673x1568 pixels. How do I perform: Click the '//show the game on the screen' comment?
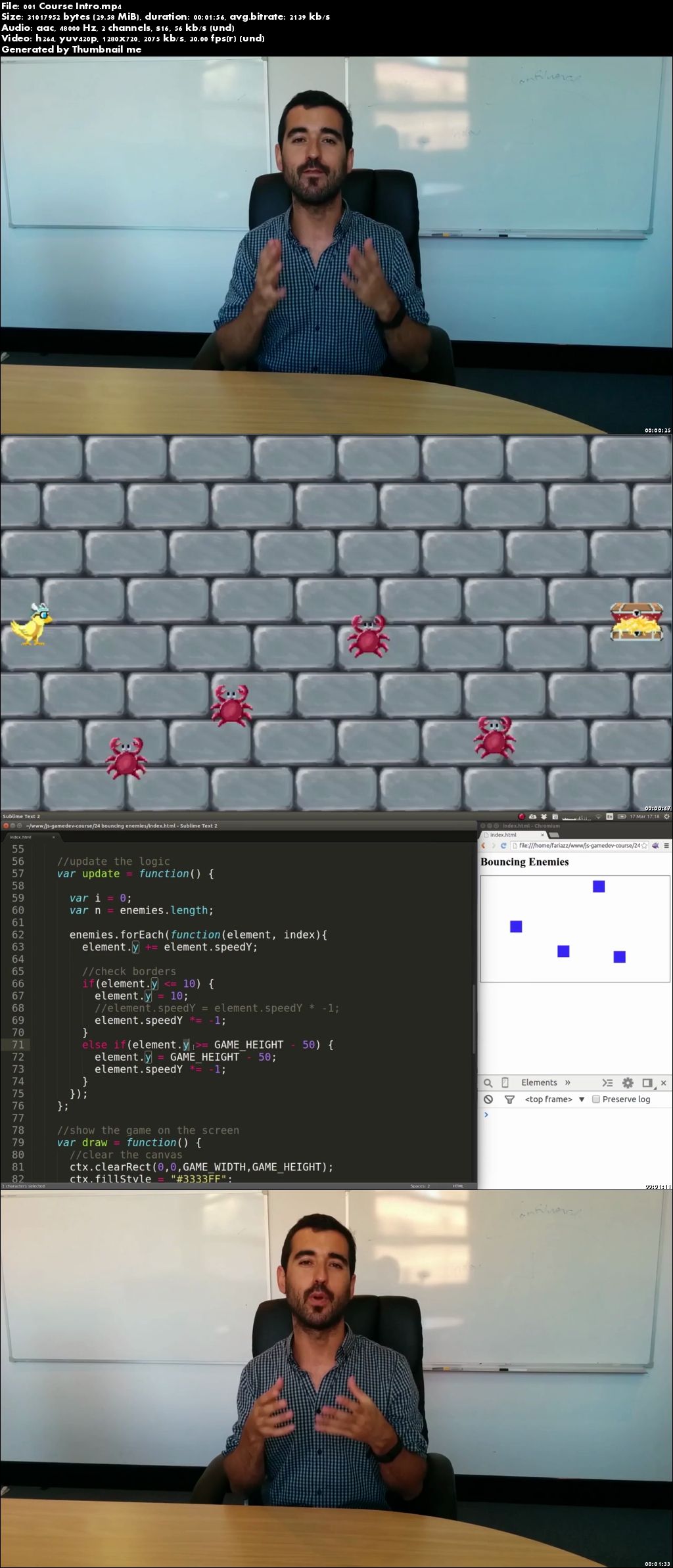point(148,1130)
